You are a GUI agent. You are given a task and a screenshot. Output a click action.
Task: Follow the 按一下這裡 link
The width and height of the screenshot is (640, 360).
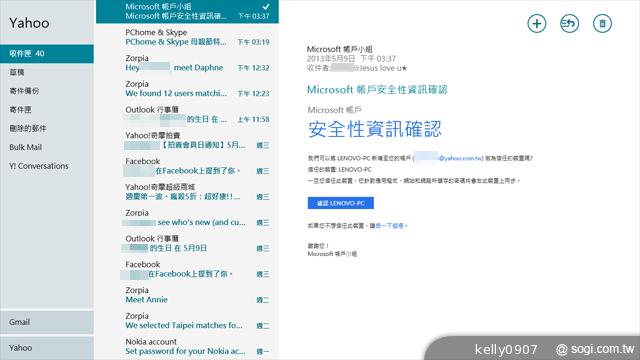point(389,226)
